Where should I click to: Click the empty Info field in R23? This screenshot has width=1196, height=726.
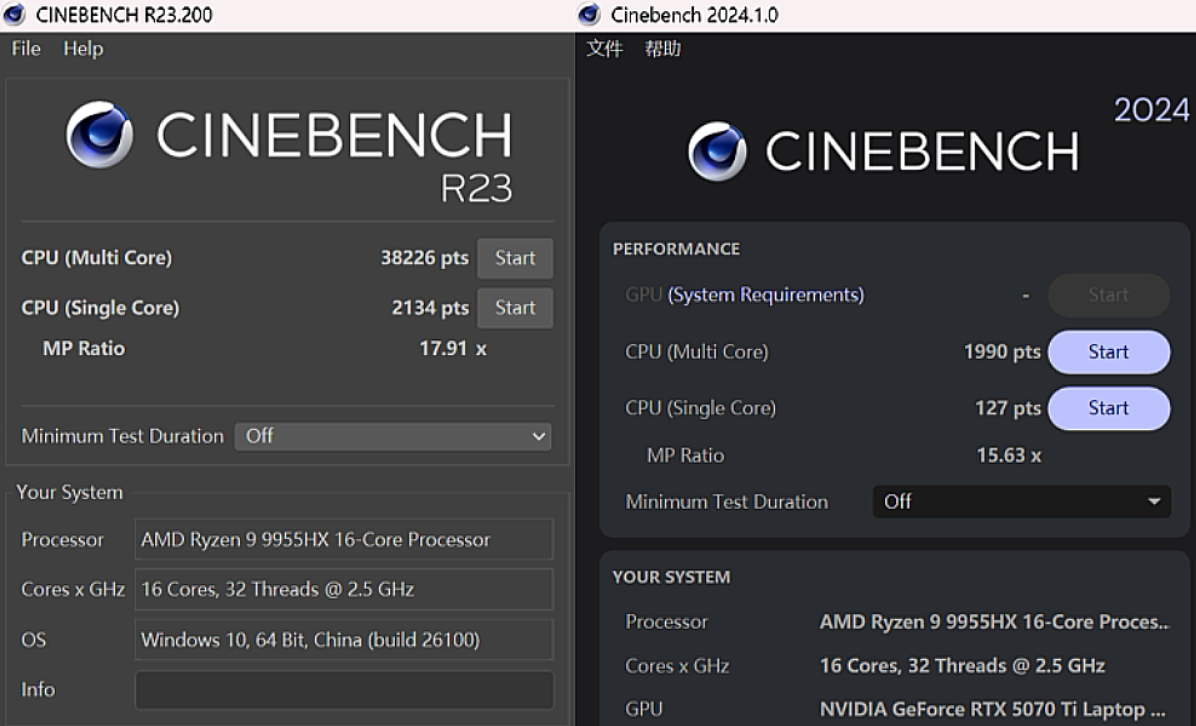[344, 690]
